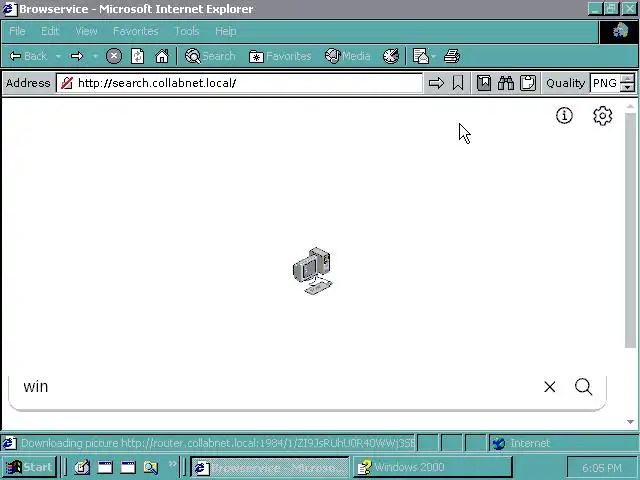Viewport: 640px width, 480px height.
Task: Open the Windows Start button
Action: coord(29,467)
